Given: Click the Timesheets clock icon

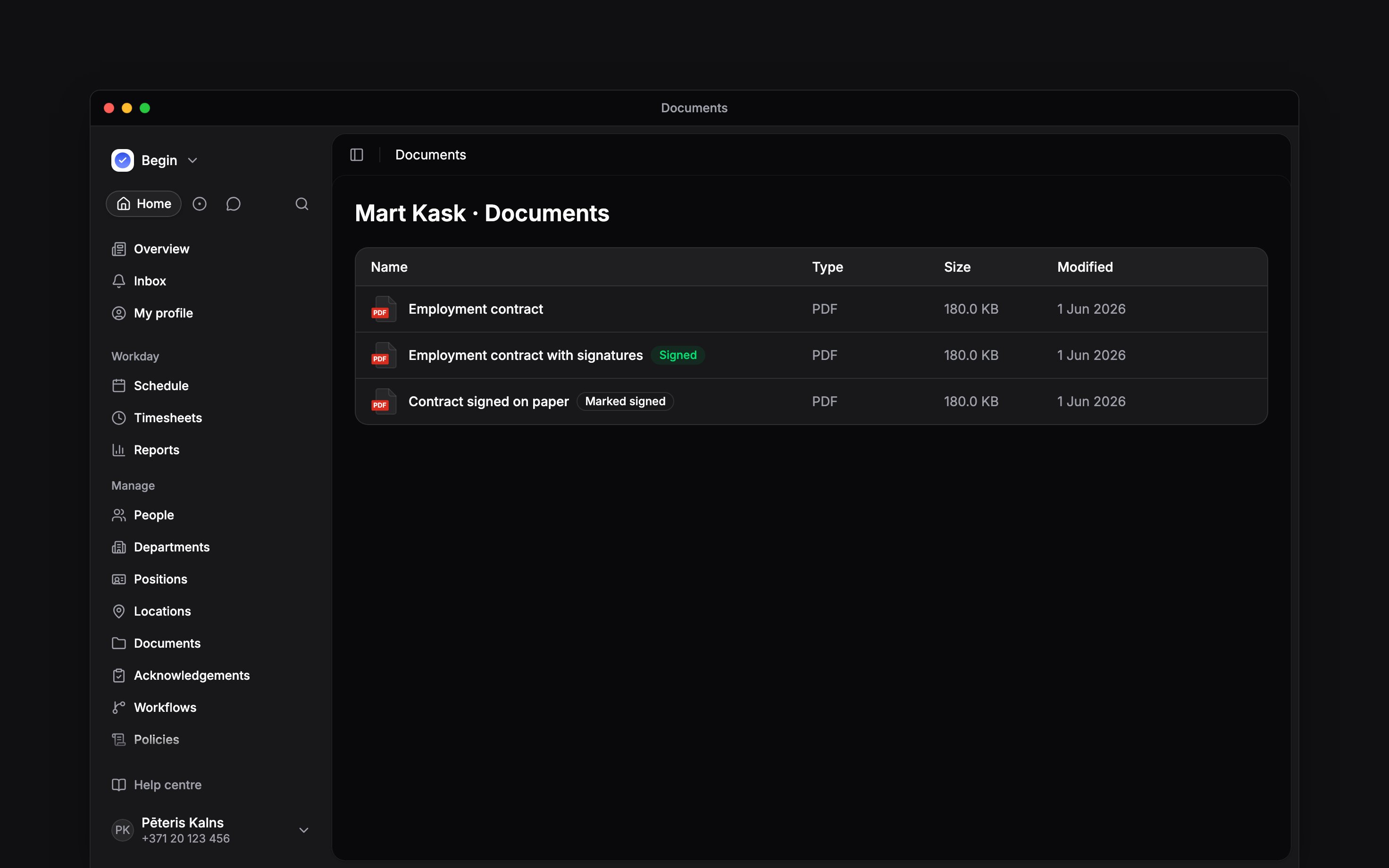Looking at the screenshot, I should (119, 418).
